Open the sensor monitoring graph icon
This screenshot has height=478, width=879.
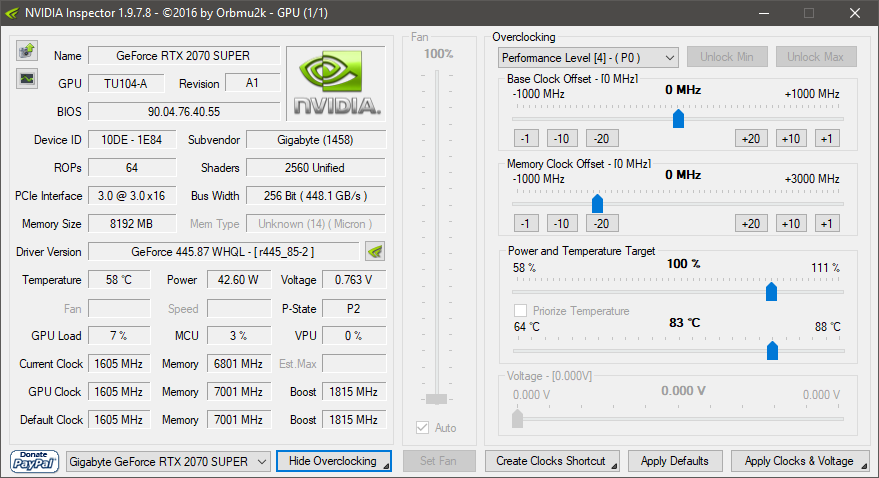(26, 78)
